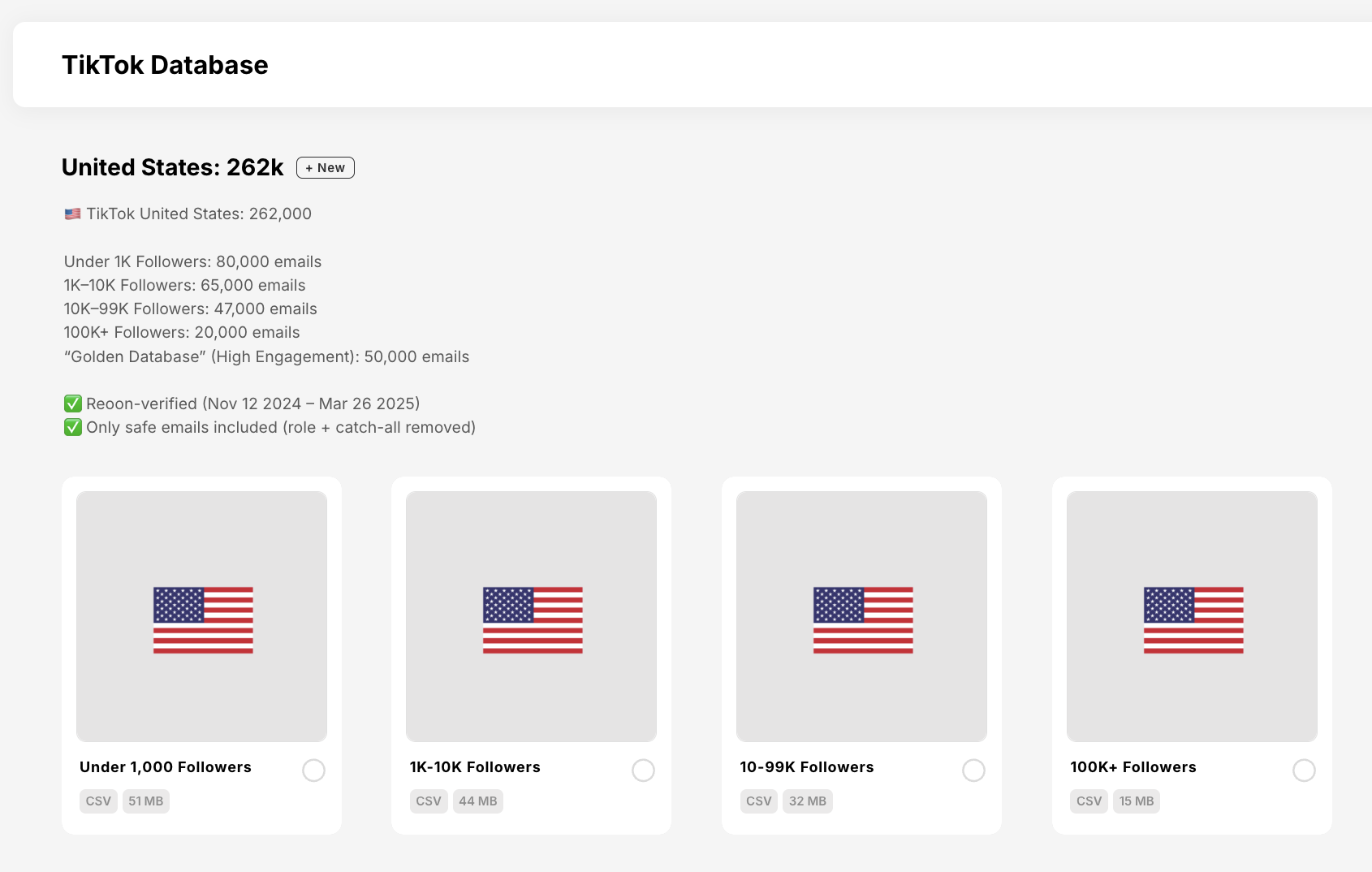Select the 1K-10K Followers radio button
This screenshot has width=1372, height=872.
(643, 771)
